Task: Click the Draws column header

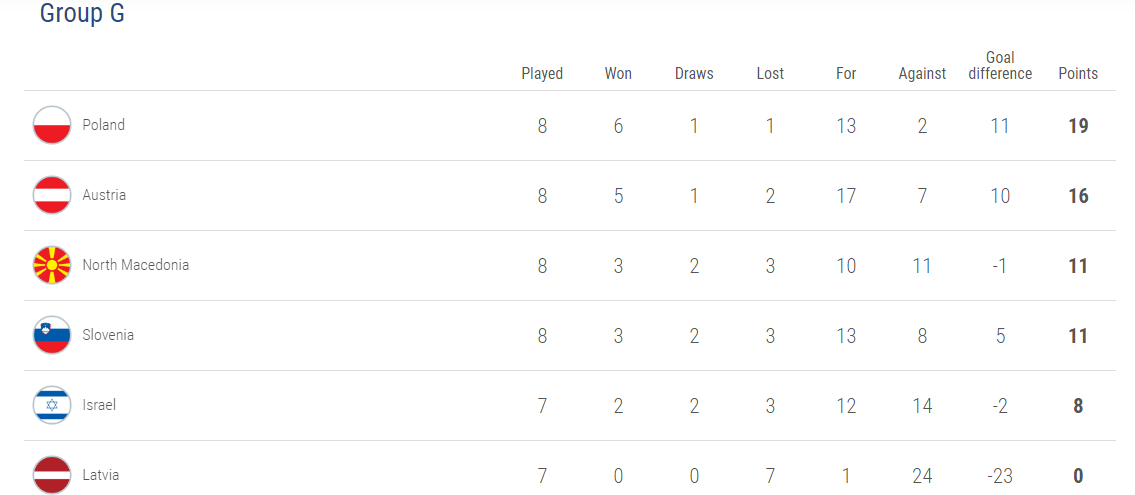Action: (694, 73)
